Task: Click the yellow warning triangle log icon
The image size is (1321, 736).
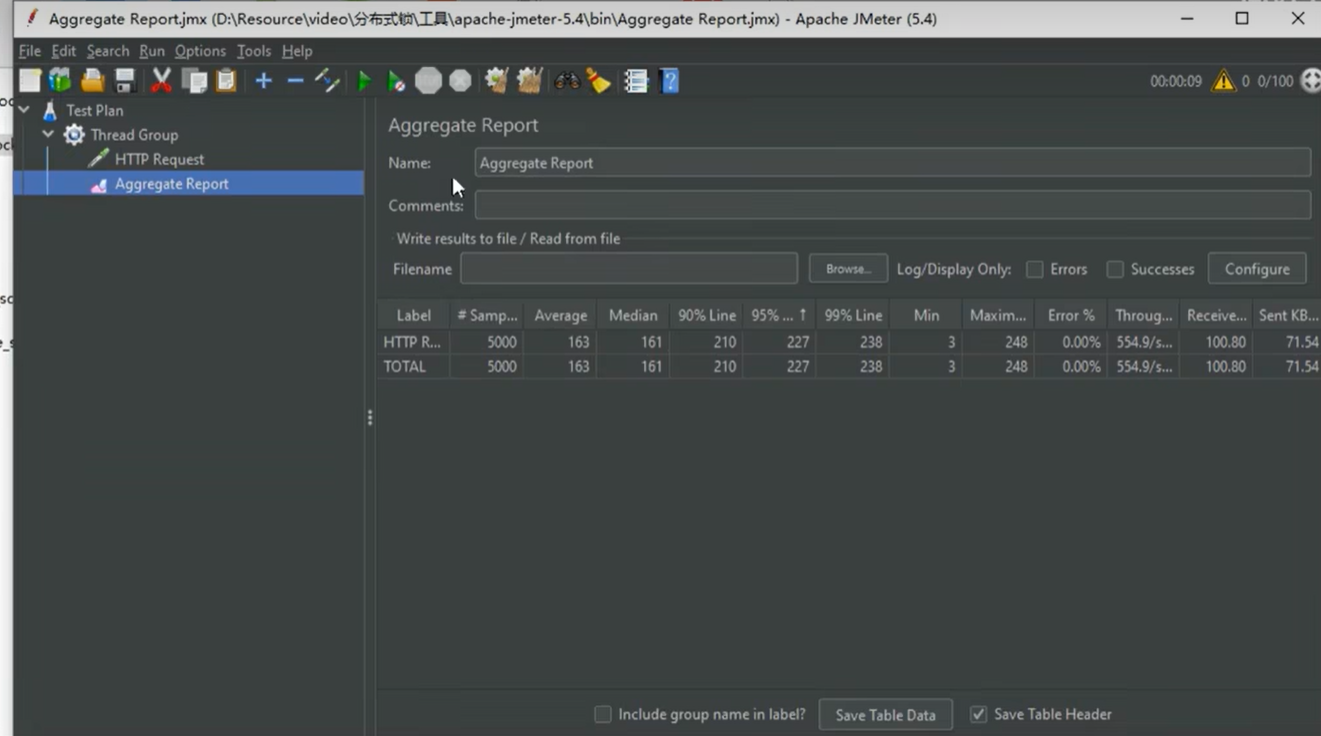Action: point(1223,81)
